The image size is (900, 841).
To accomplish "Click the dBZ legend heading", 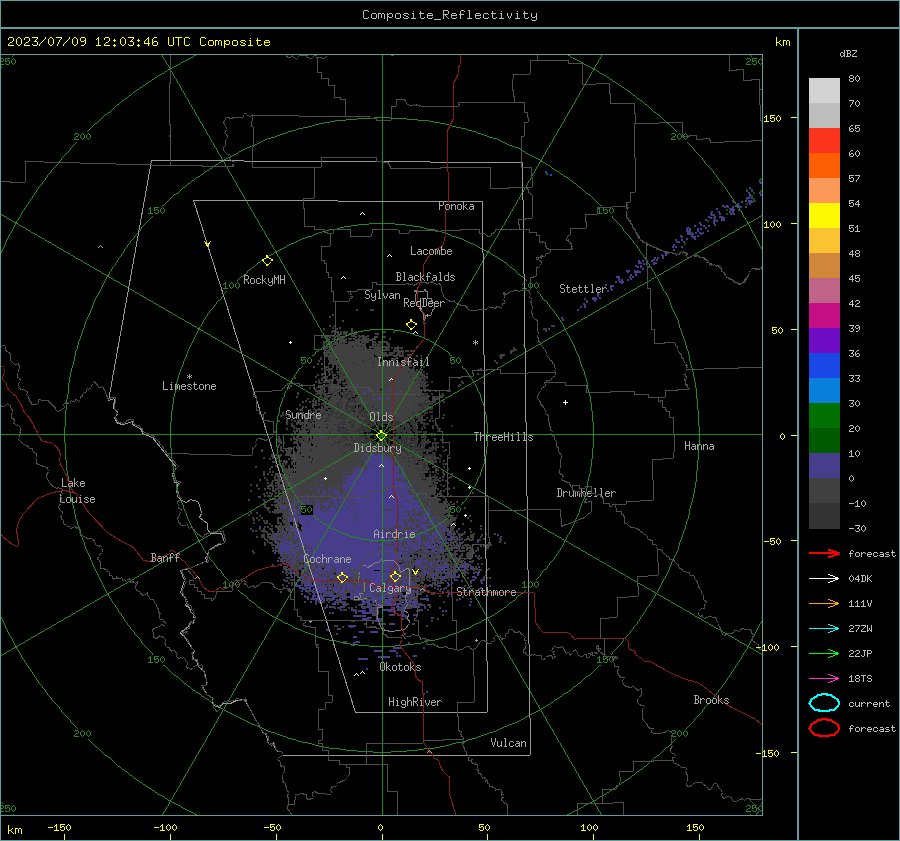I will 848,53.
